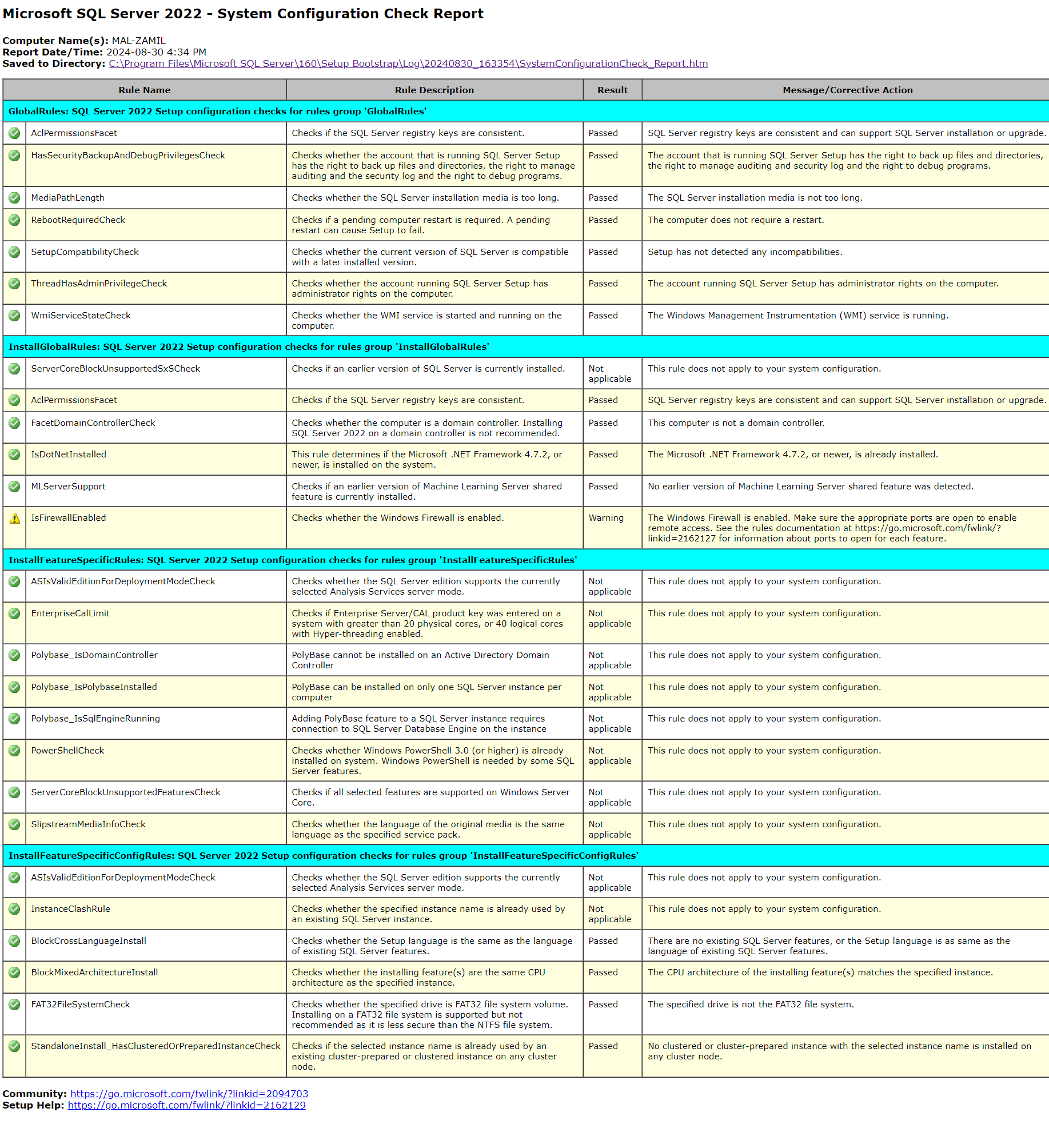Click the Windows Firewall is enabled message
This screenshot has width=1049, height=1148.
[832, 528]
